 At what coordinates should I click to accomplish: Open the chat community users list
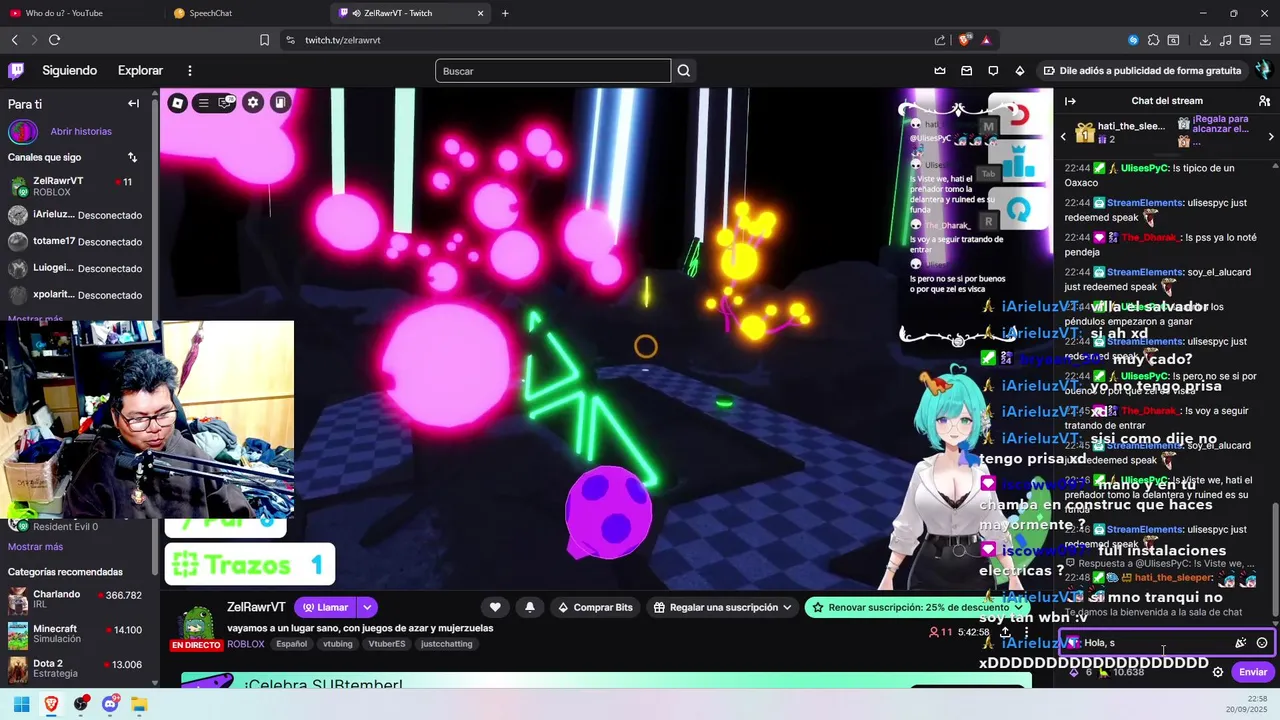click(x=1265, y=101)
